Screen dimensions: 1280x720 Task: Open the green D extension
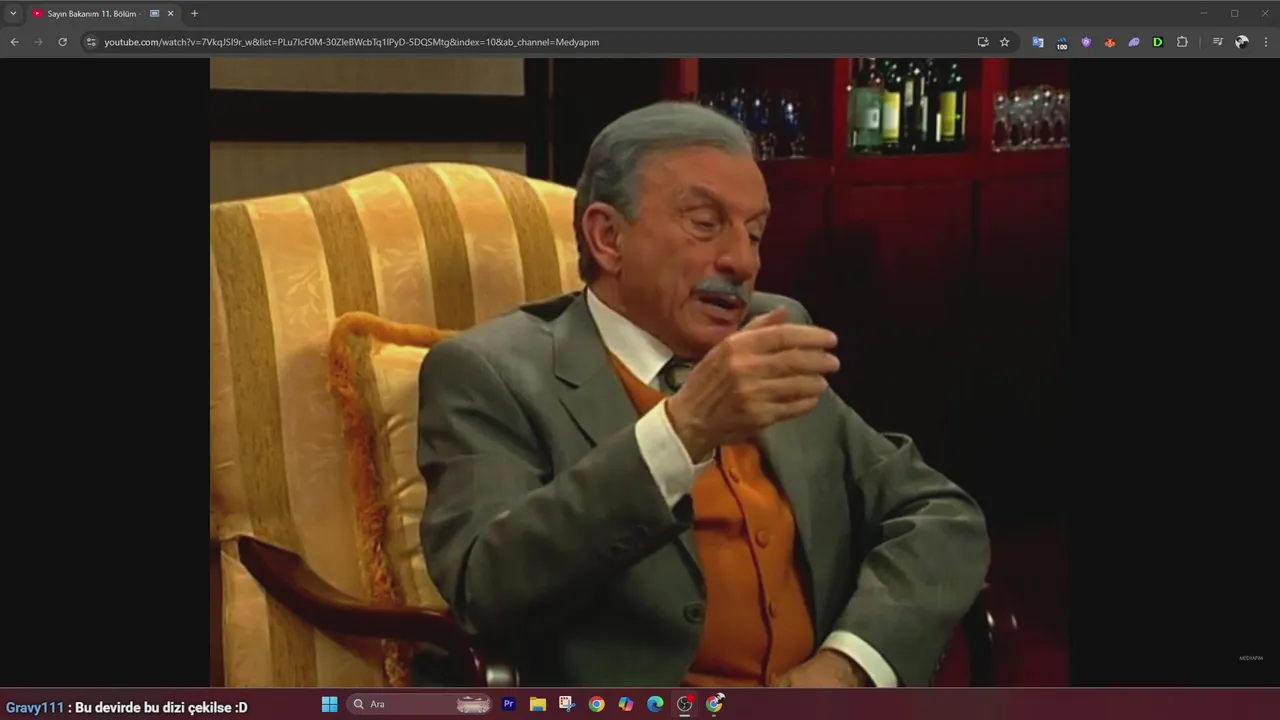tap(1158, 42)
